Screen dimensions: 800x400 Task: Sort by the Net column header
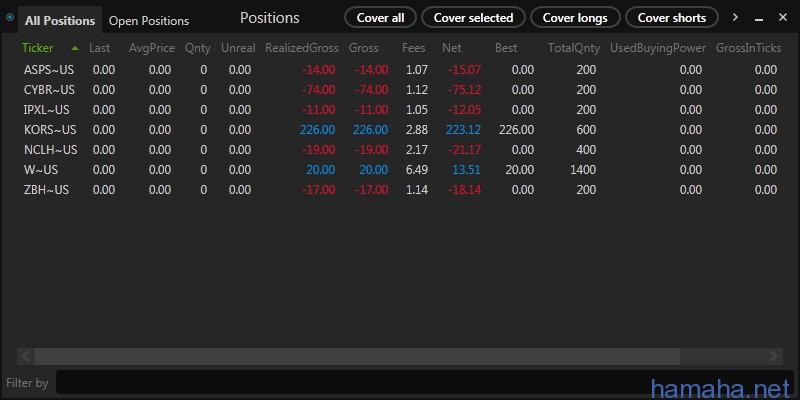452,48
